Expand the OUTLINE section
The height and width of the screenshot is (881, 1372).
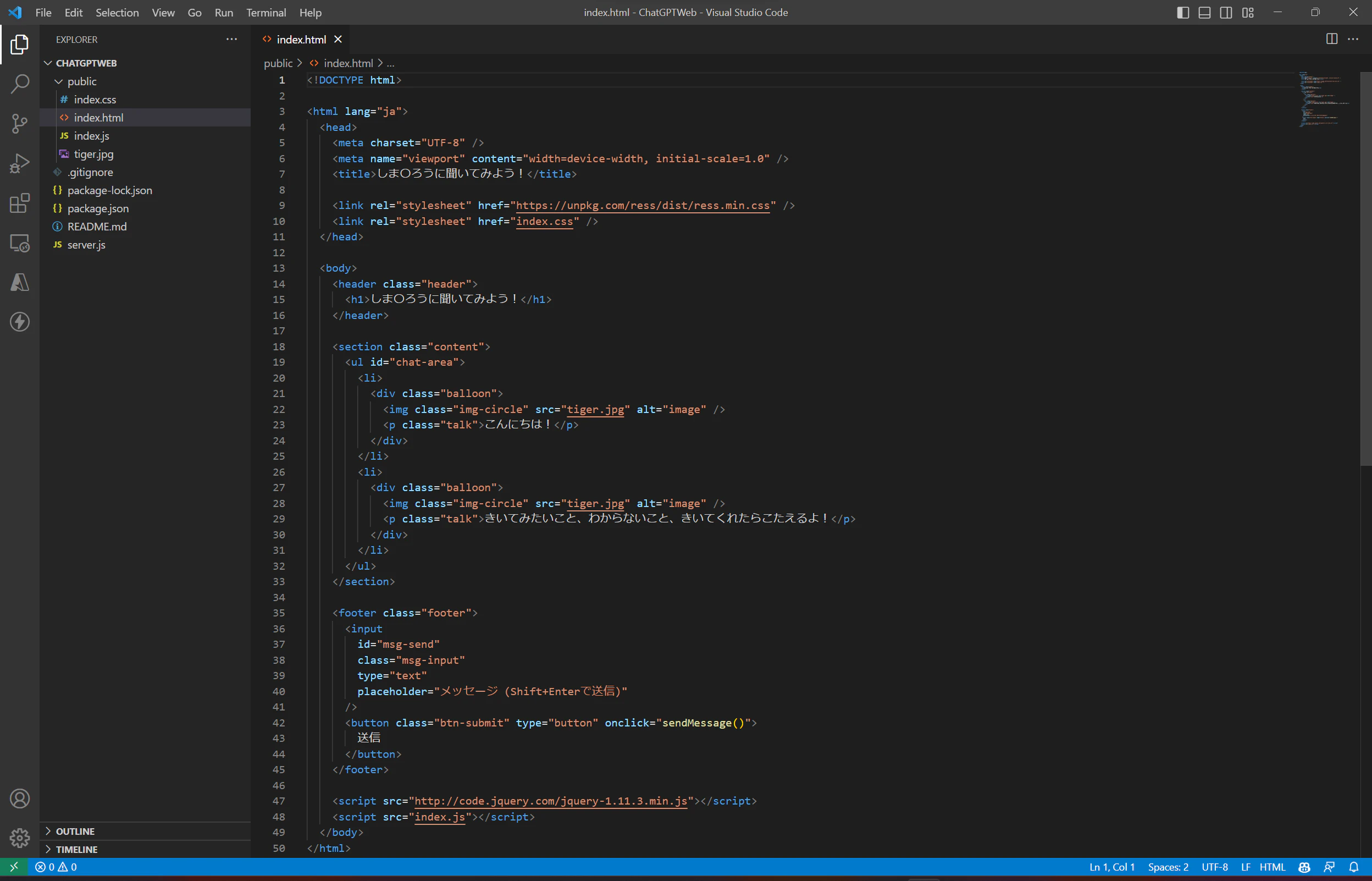(x=145, y=831)
